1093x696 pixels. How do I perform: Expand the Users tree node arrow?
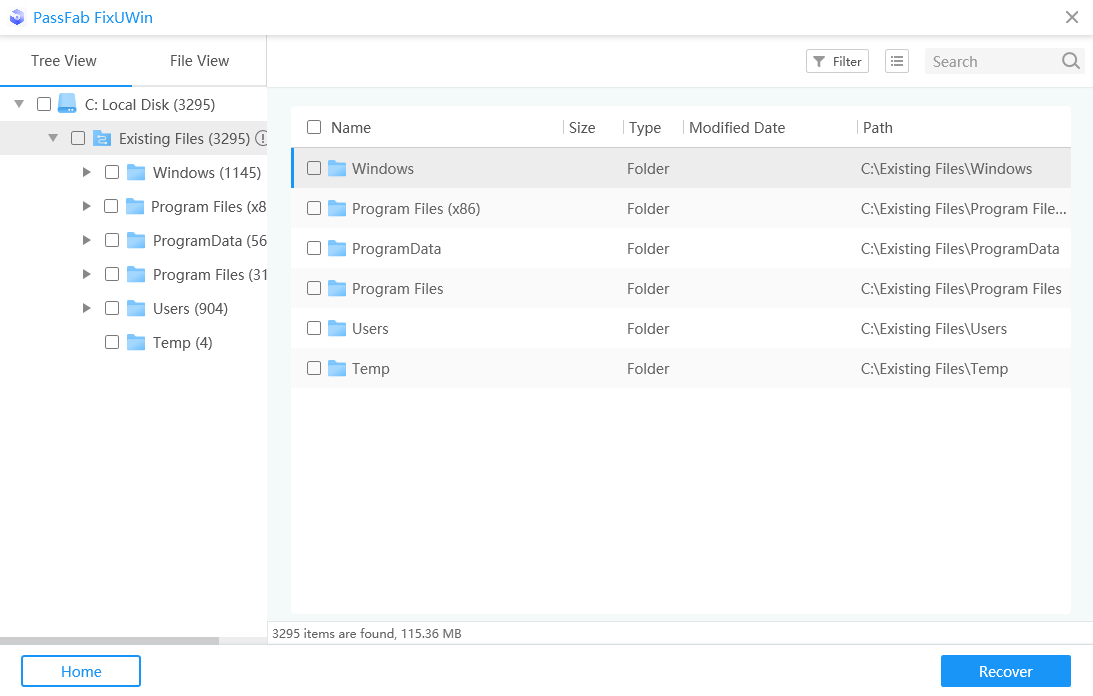[87, 308]
